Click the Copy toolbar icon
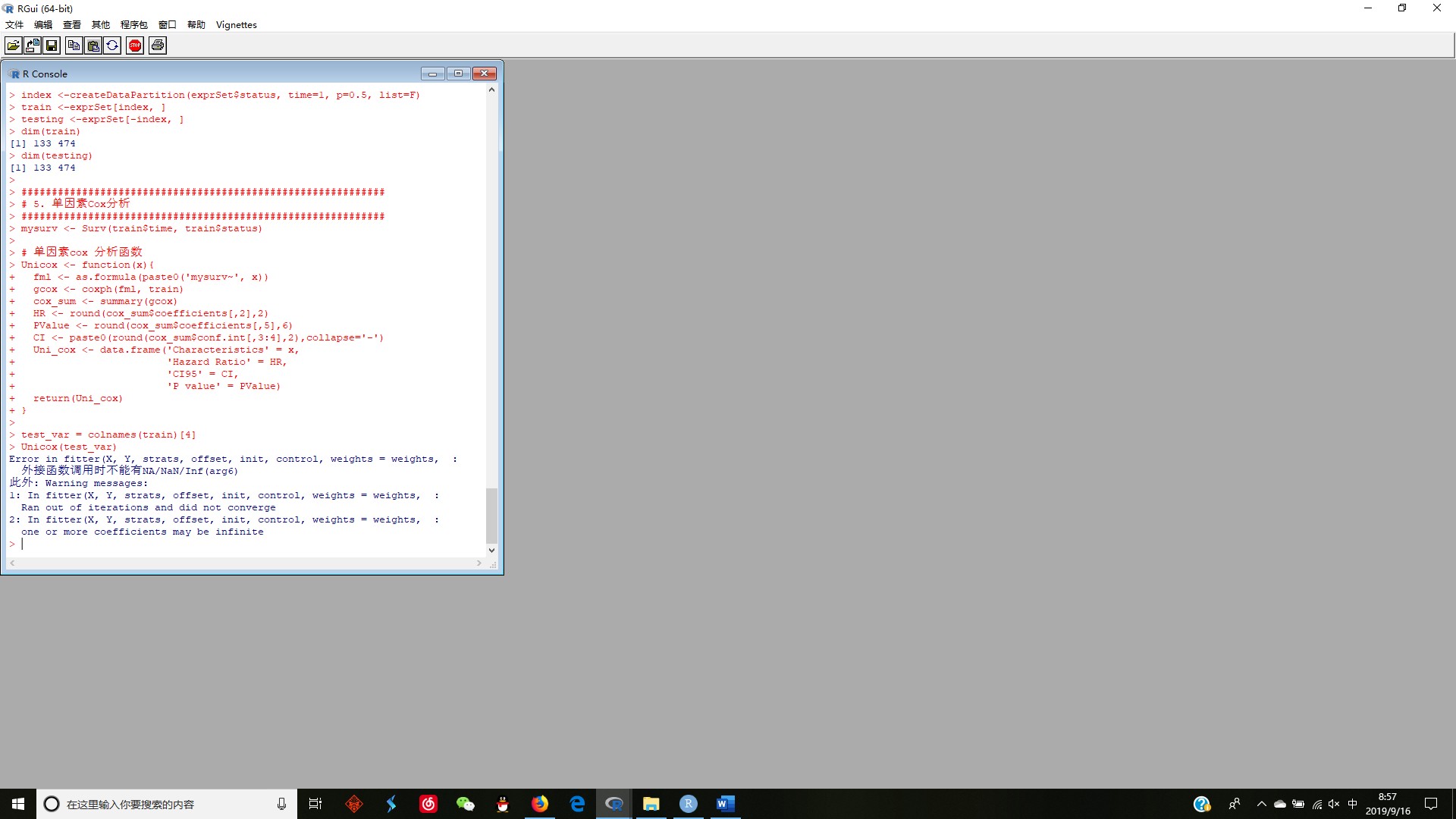 74,45
